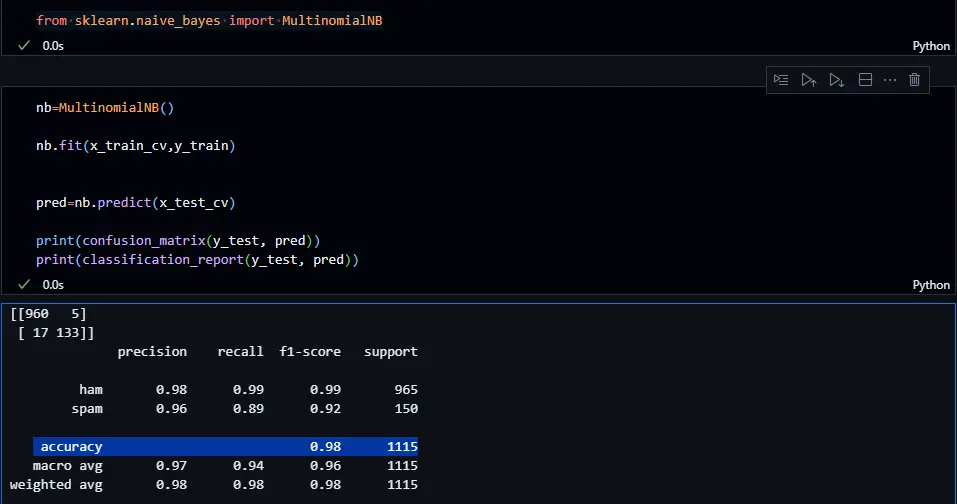This screenshot has width=957, height=504.
Task: Click the import cell's 0.0s execution time
Action: click(x=53, y=46)
